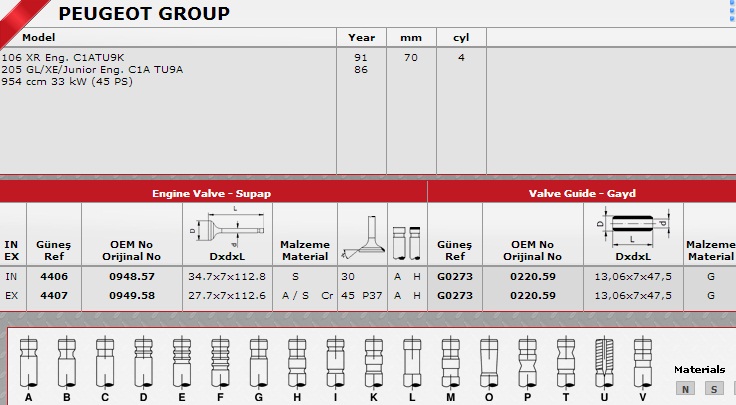Select valve stem type O icon
The image size is (736, 405).
pyautogui.click(x=489, y=362)
